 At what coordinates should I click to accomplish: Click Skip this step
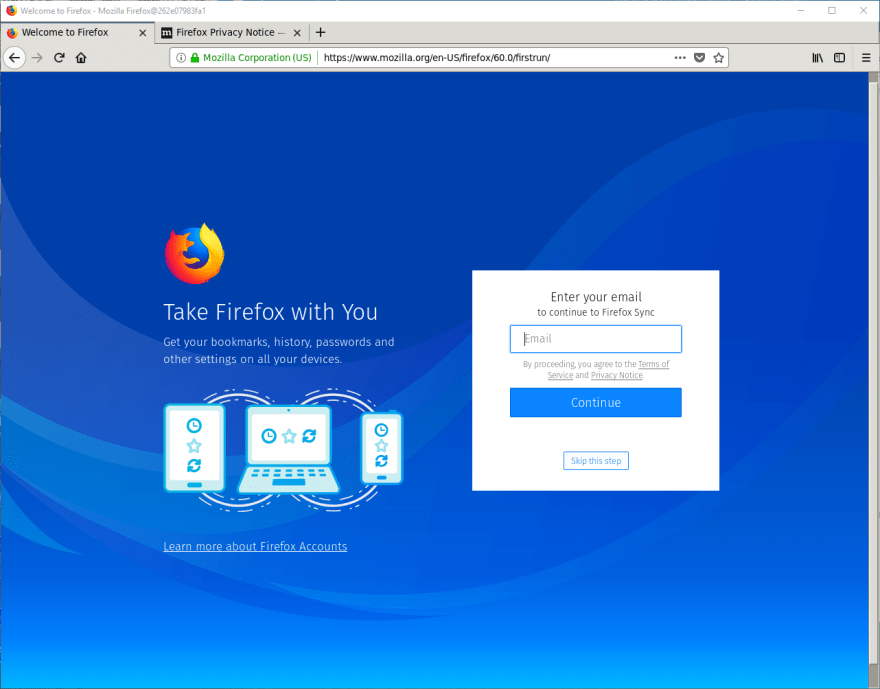(x=595, y=461)
